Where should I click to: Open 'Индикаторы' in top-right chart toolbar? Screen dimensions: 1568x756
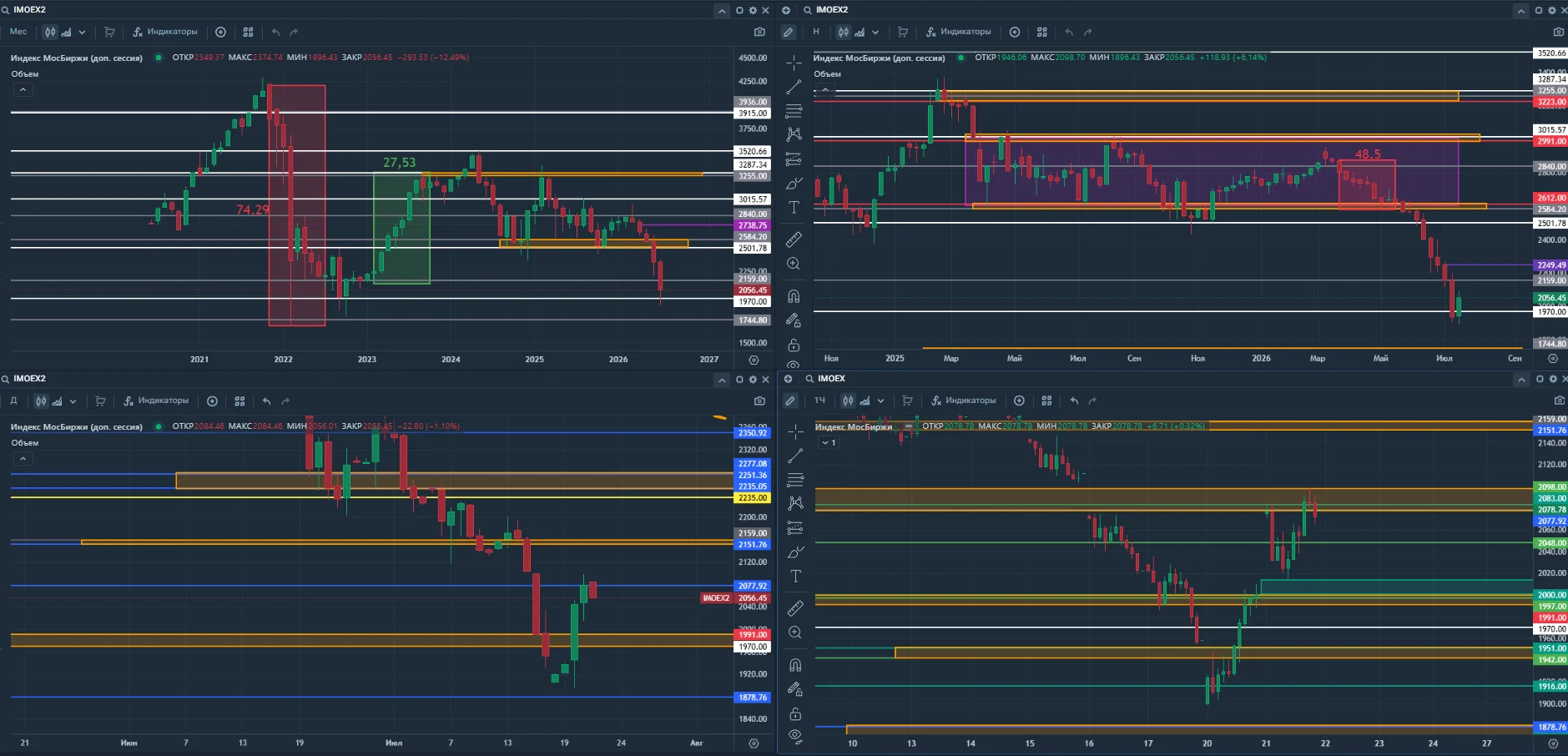(x=959, y=32)
